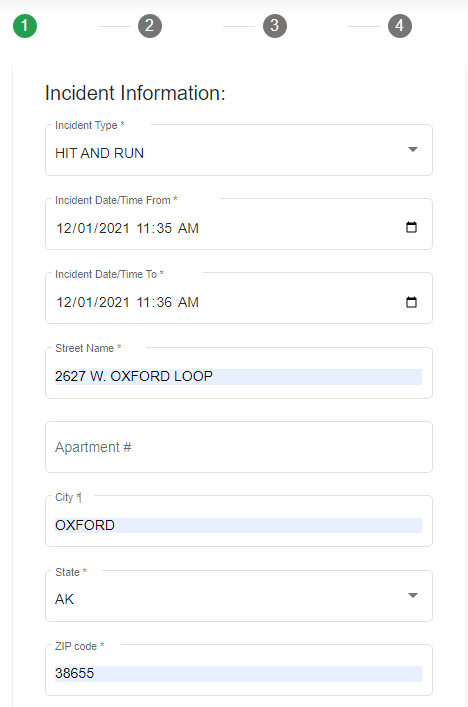This screenshot has height=707, width=468.
Task: Jump to step 2 circle
Action: coord(150,26)
